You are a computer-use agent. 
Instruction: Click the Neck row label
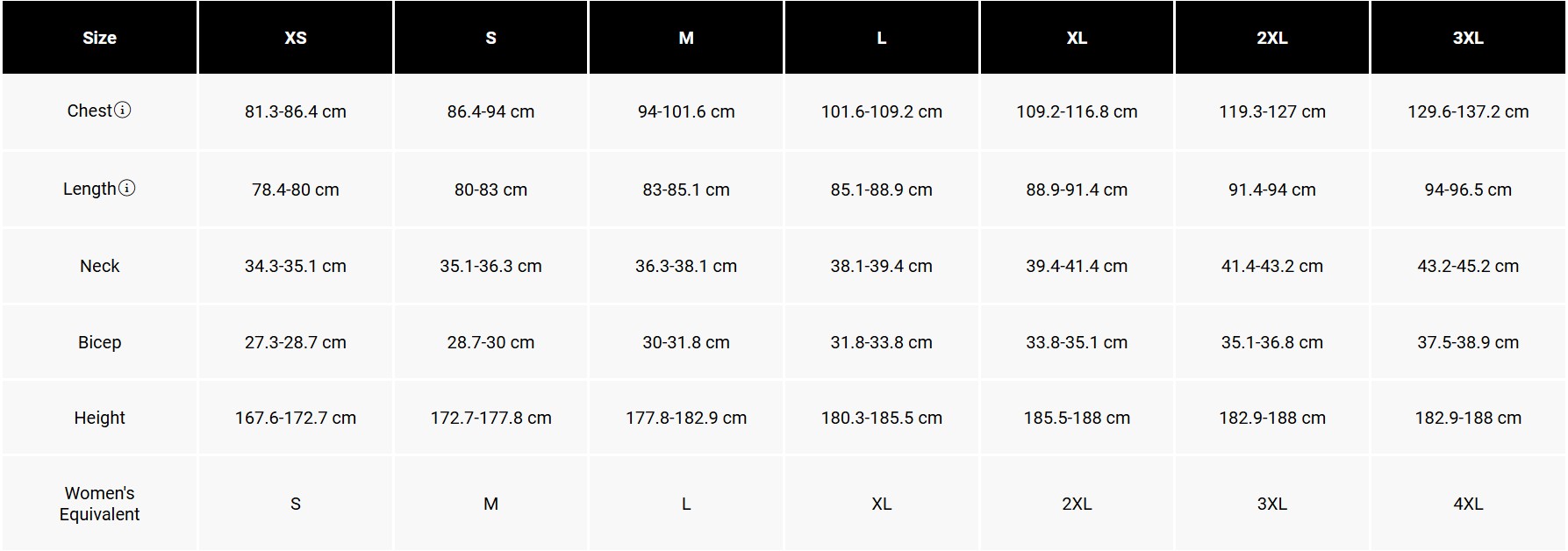click(x=99, y=266)
